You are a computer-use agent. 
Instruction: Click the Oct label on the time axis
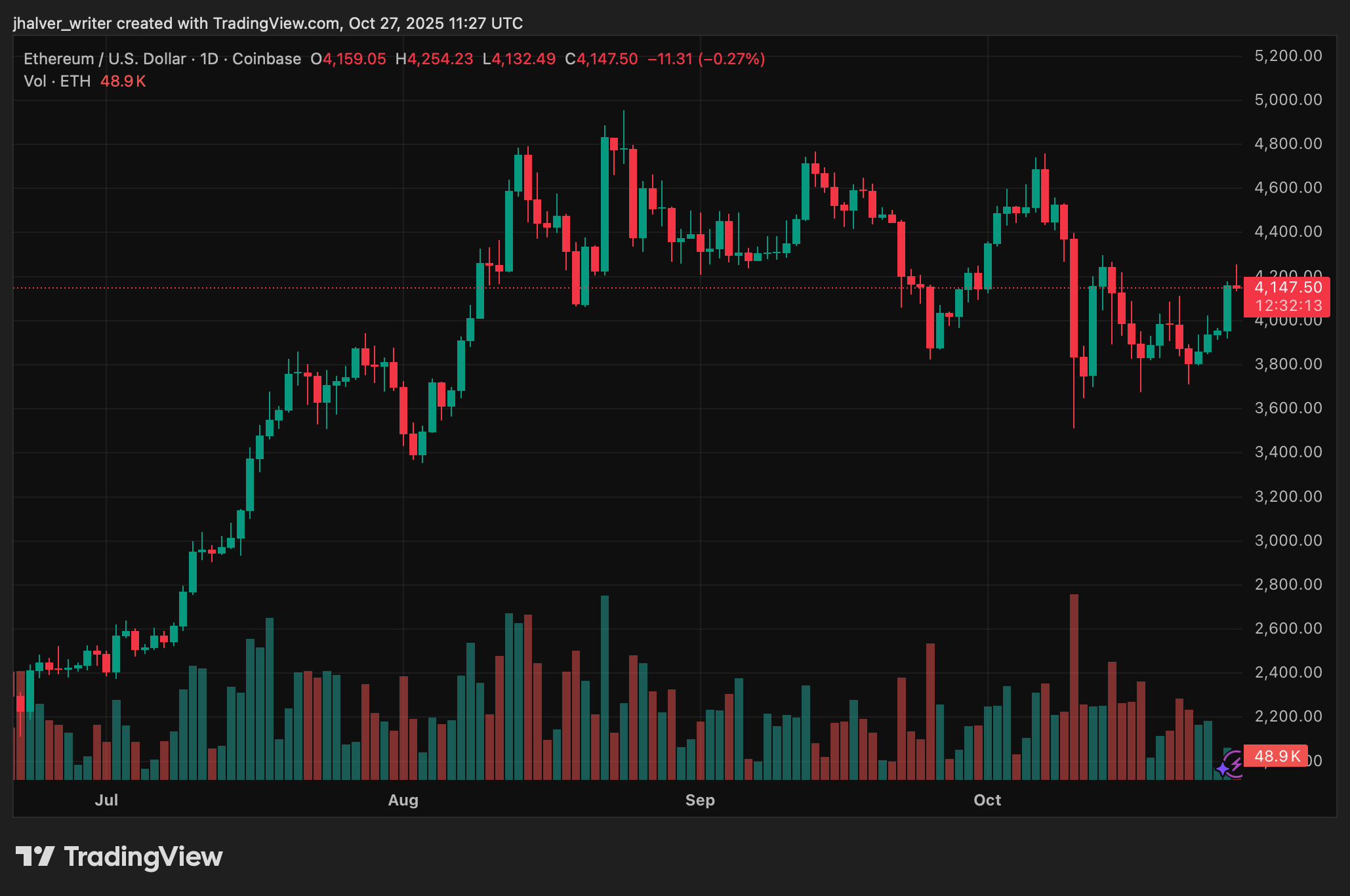(x=987, y=800)
